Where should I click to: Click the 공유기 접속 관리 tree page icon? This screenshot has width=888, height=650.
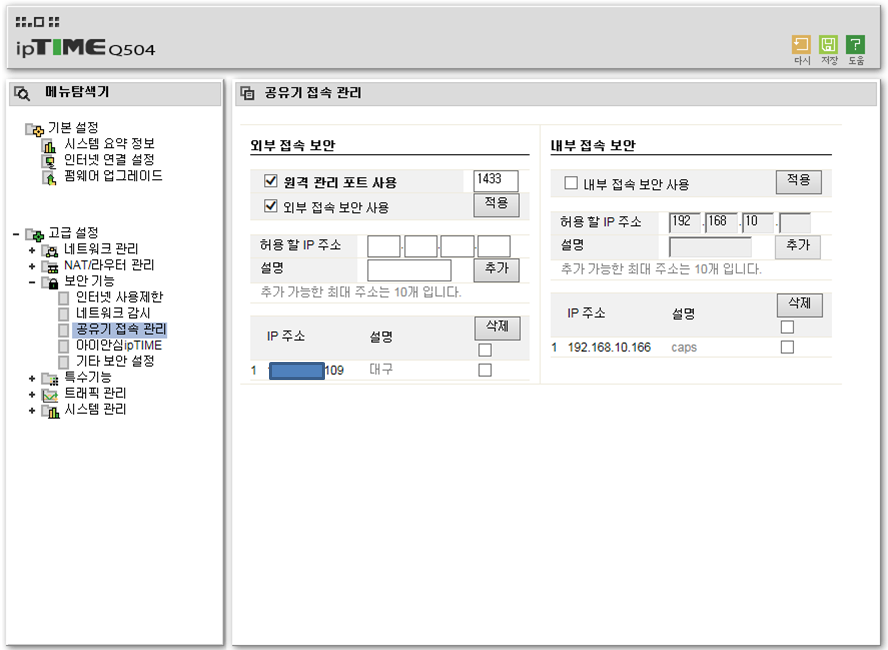[x=64, y=330]
